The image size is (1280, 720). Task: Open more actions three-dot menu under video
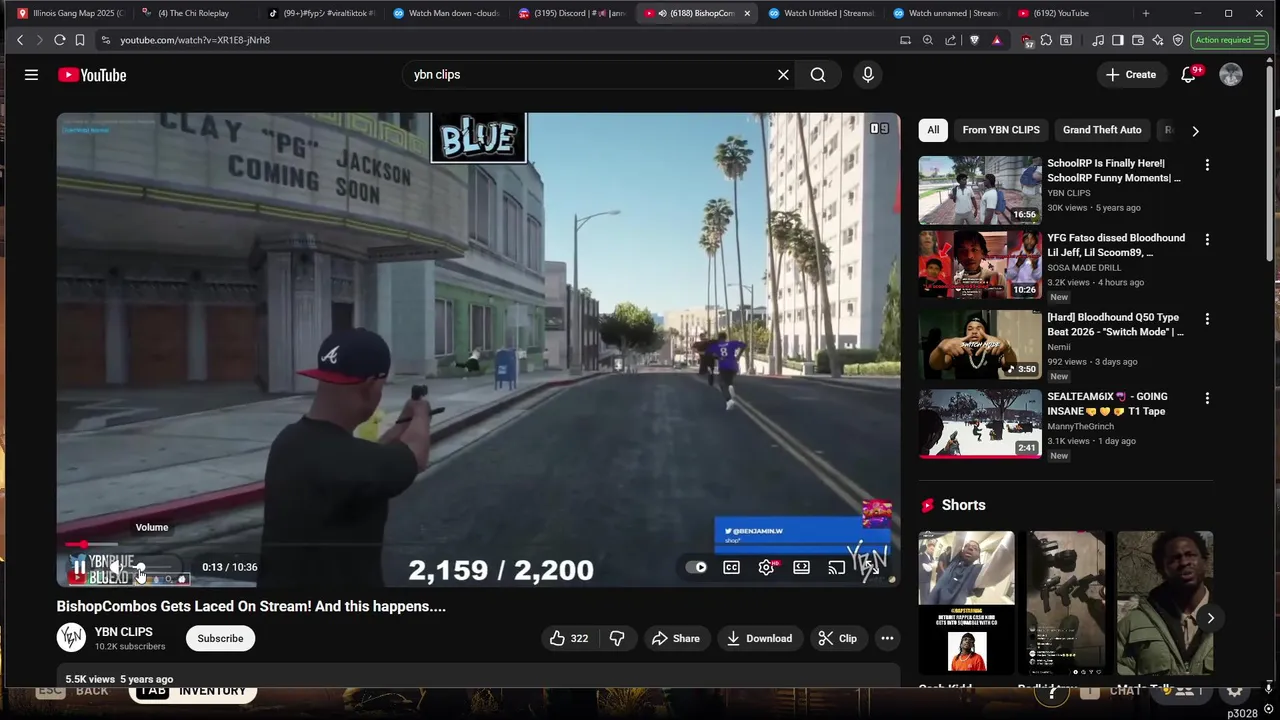tap(887, 638)
